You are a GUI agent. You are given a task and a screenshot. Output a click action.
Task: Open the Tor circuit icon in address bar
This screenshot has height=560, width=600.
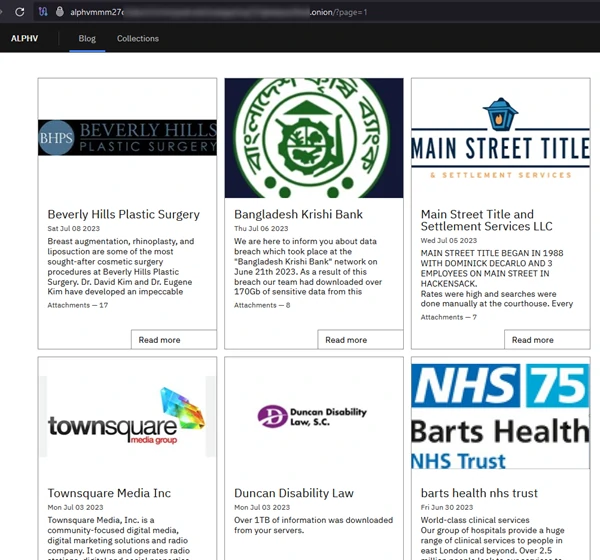click(x=43, y=12)
